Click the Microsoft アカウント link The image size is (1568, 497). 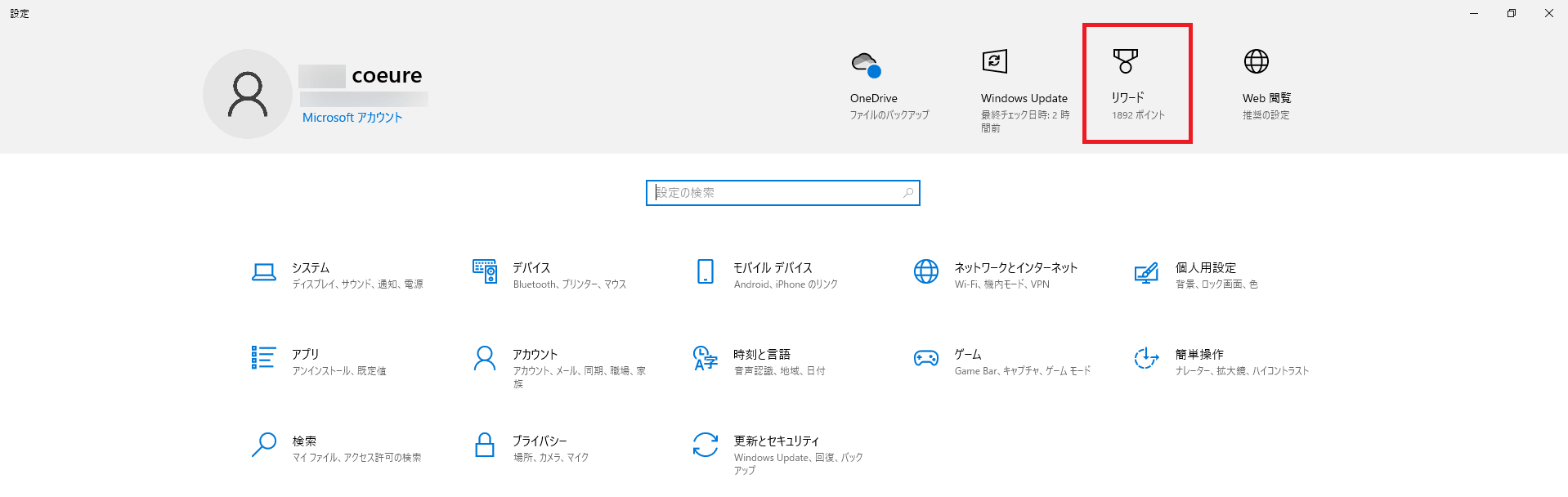352,118
